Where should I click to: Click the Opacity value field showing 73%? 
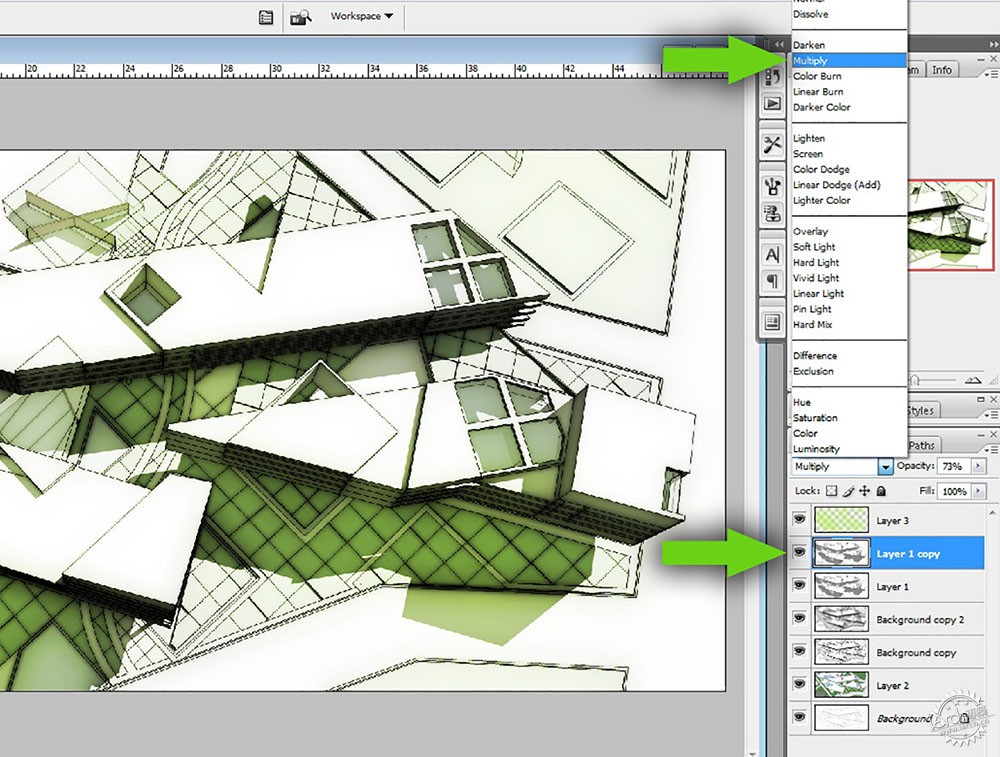click(953, 467)
